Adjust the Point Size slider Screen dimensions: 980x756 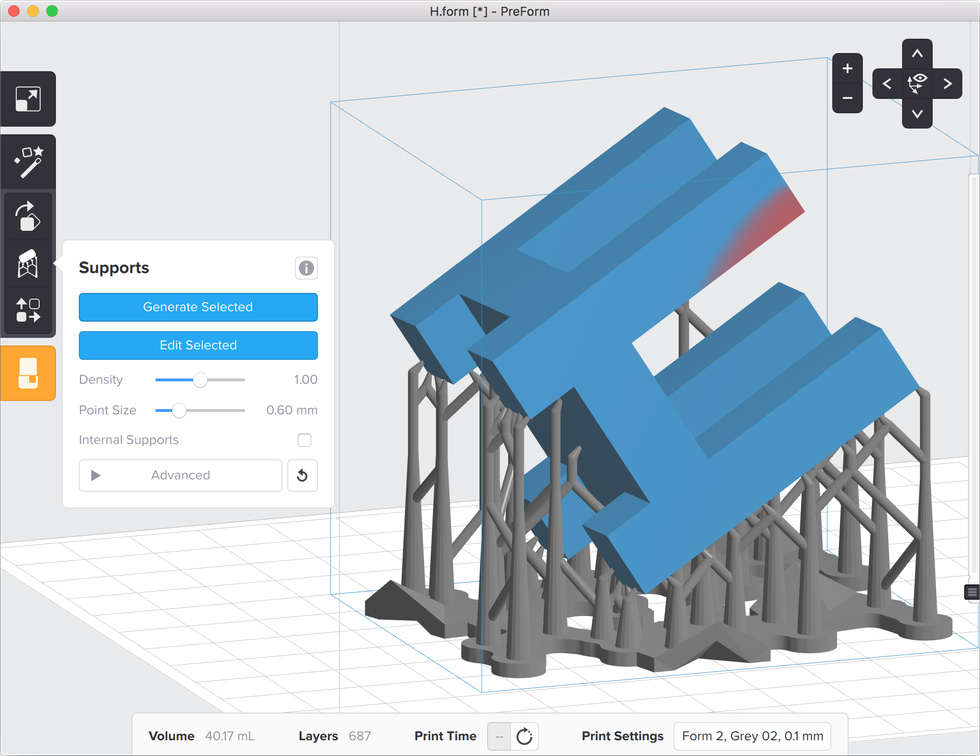coord(180,410)
